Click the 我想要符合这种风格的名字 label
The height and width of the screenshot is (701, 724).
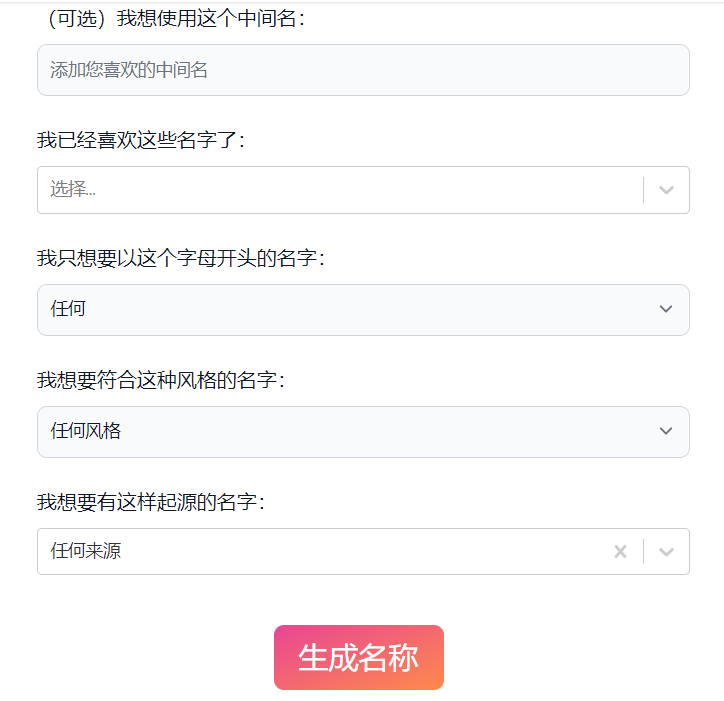click(161, 381)
